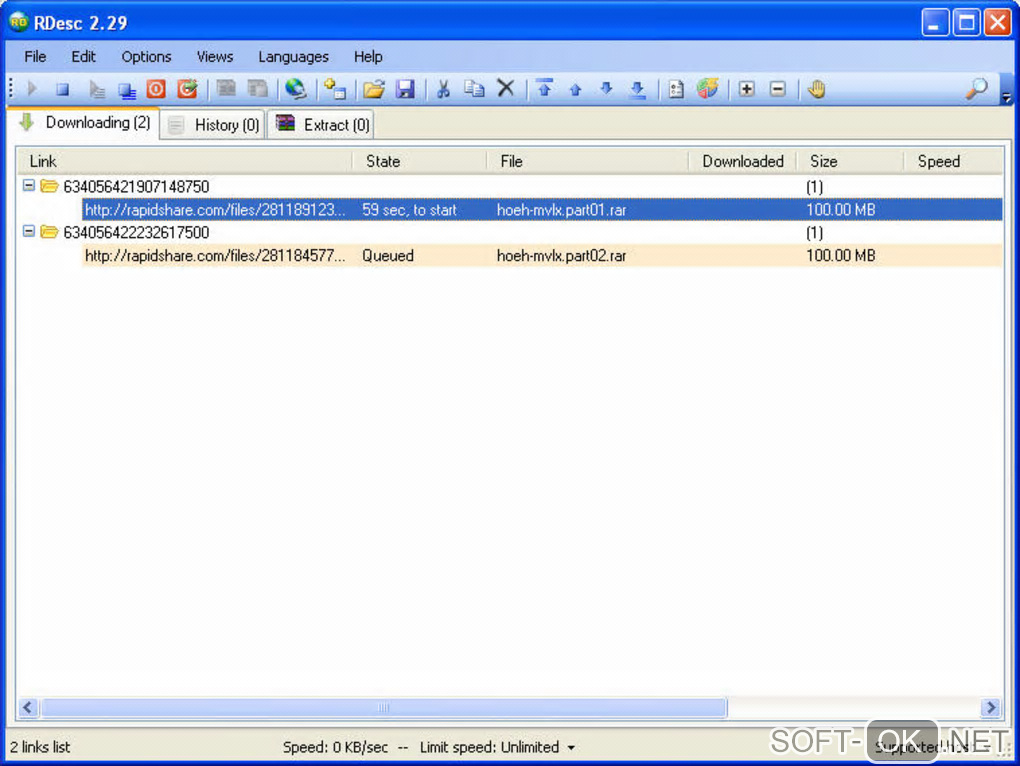The width and height of the screenshot is (1020, 766).
Task: Collapse the 634056421907148750 folder group
Action: pos(29,186)
